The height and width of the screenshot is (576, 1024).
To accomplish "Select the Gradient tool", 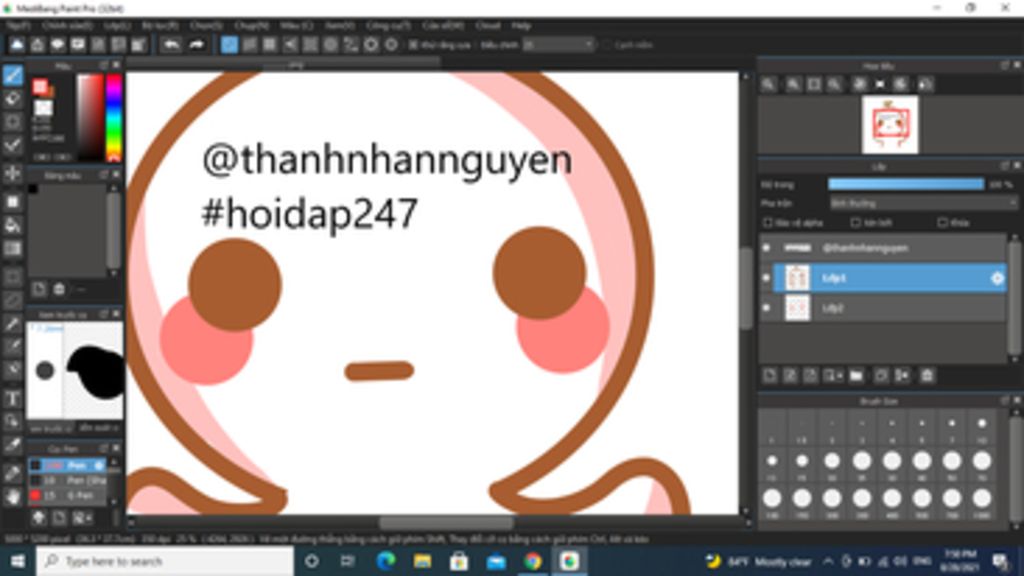I will coord(12,249).
